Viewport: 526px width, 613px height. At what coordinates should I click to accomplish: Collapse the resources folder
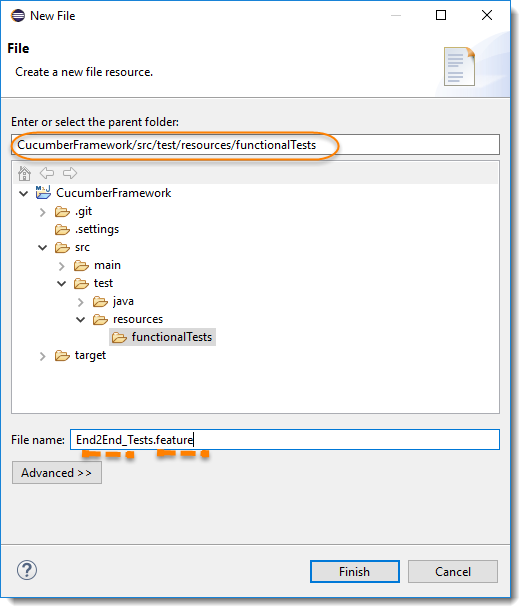[81, 320]
